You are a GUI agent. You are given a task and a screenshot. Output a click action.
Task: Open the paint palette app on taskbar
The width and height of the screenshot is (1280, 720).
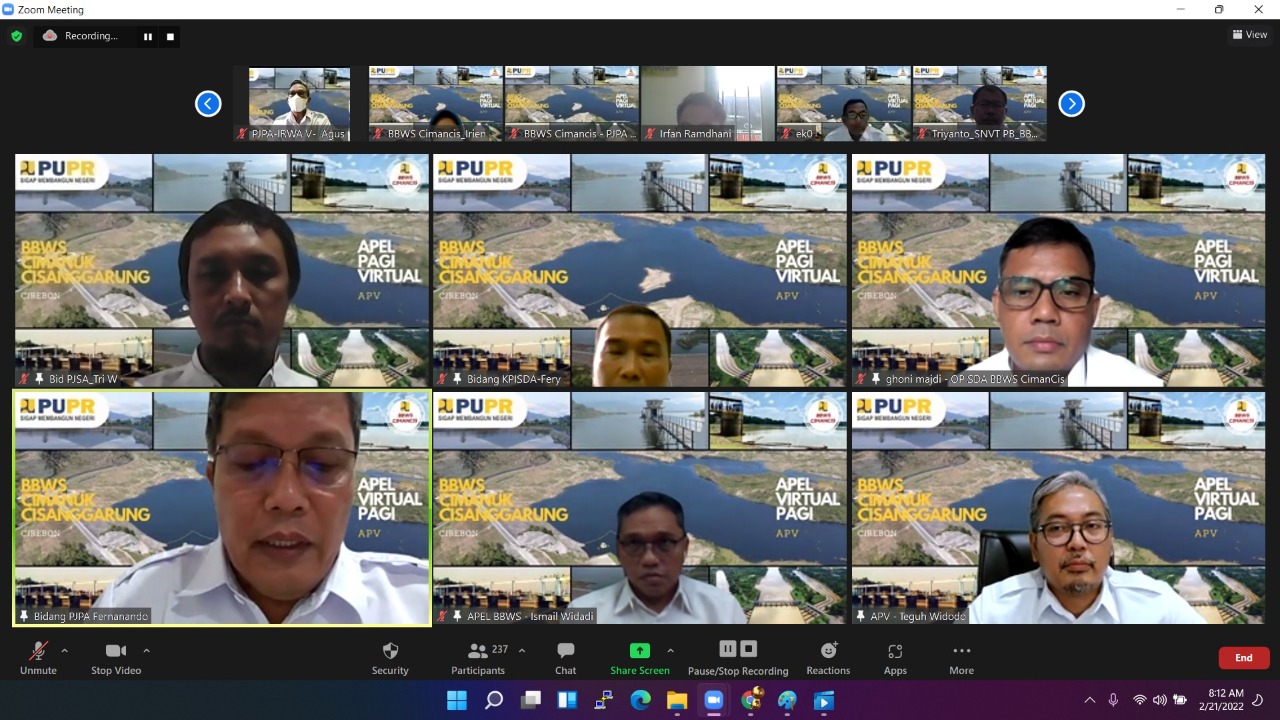[x=787, y=700]
